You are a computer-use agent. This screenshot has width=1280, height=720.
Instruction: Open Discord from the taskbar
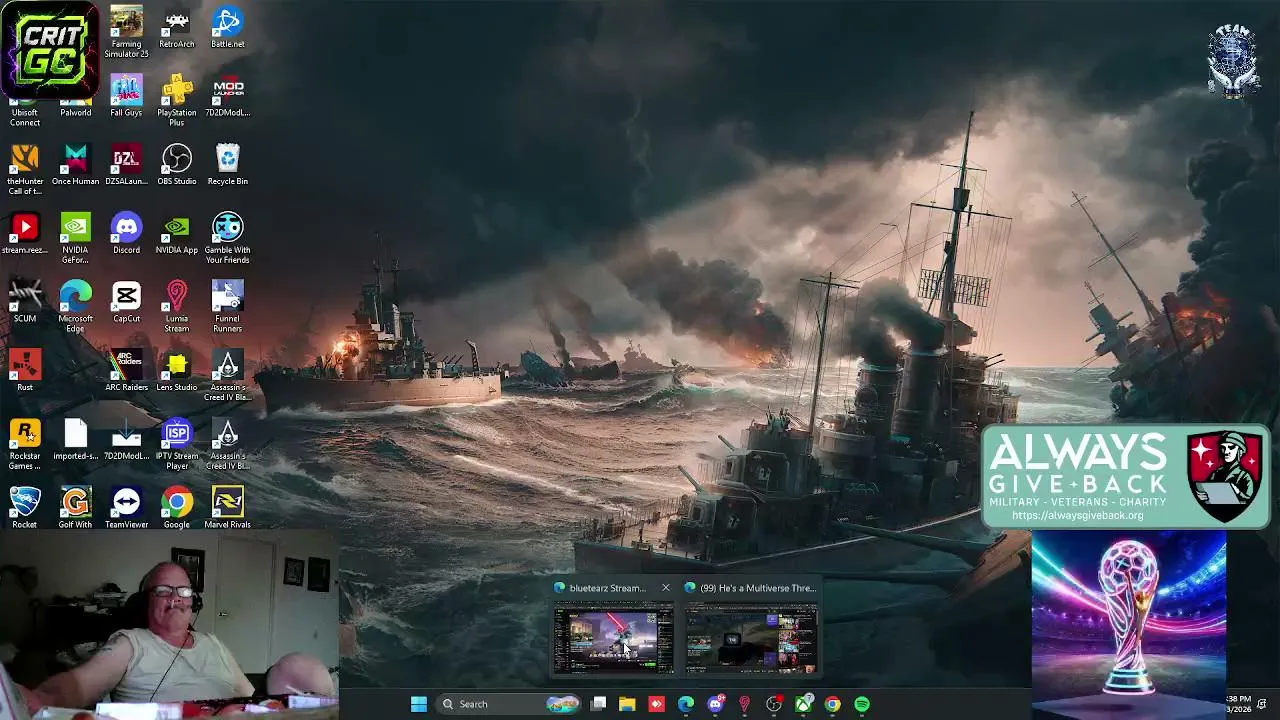[x=715, y=704]
